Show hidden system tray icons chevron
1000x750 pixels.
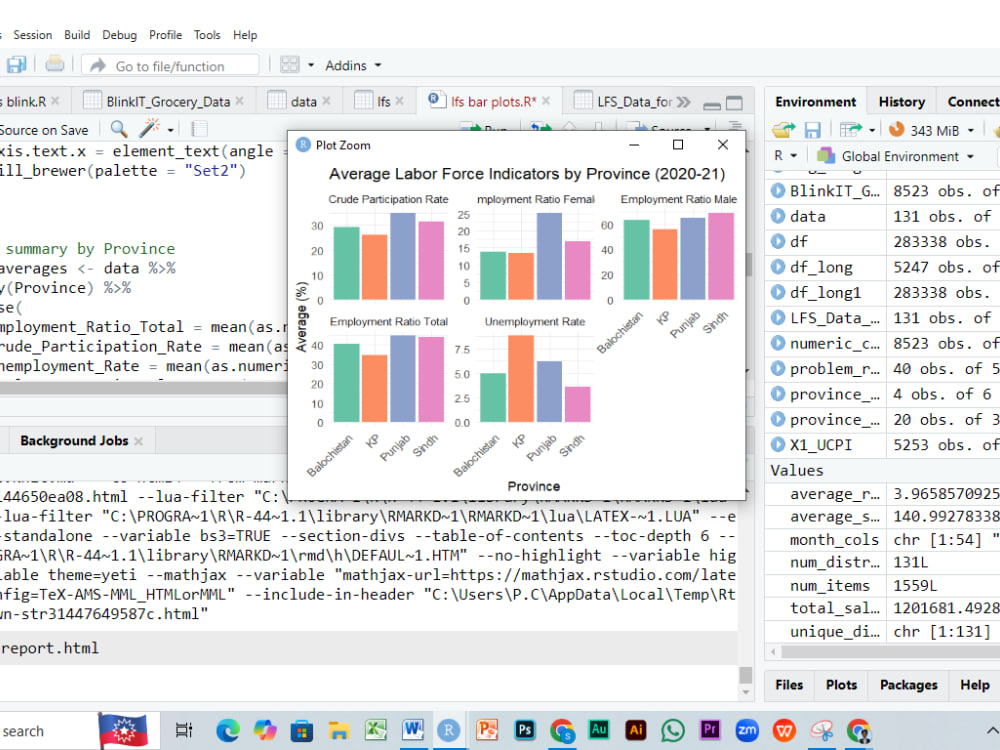[x=992, y=731]
